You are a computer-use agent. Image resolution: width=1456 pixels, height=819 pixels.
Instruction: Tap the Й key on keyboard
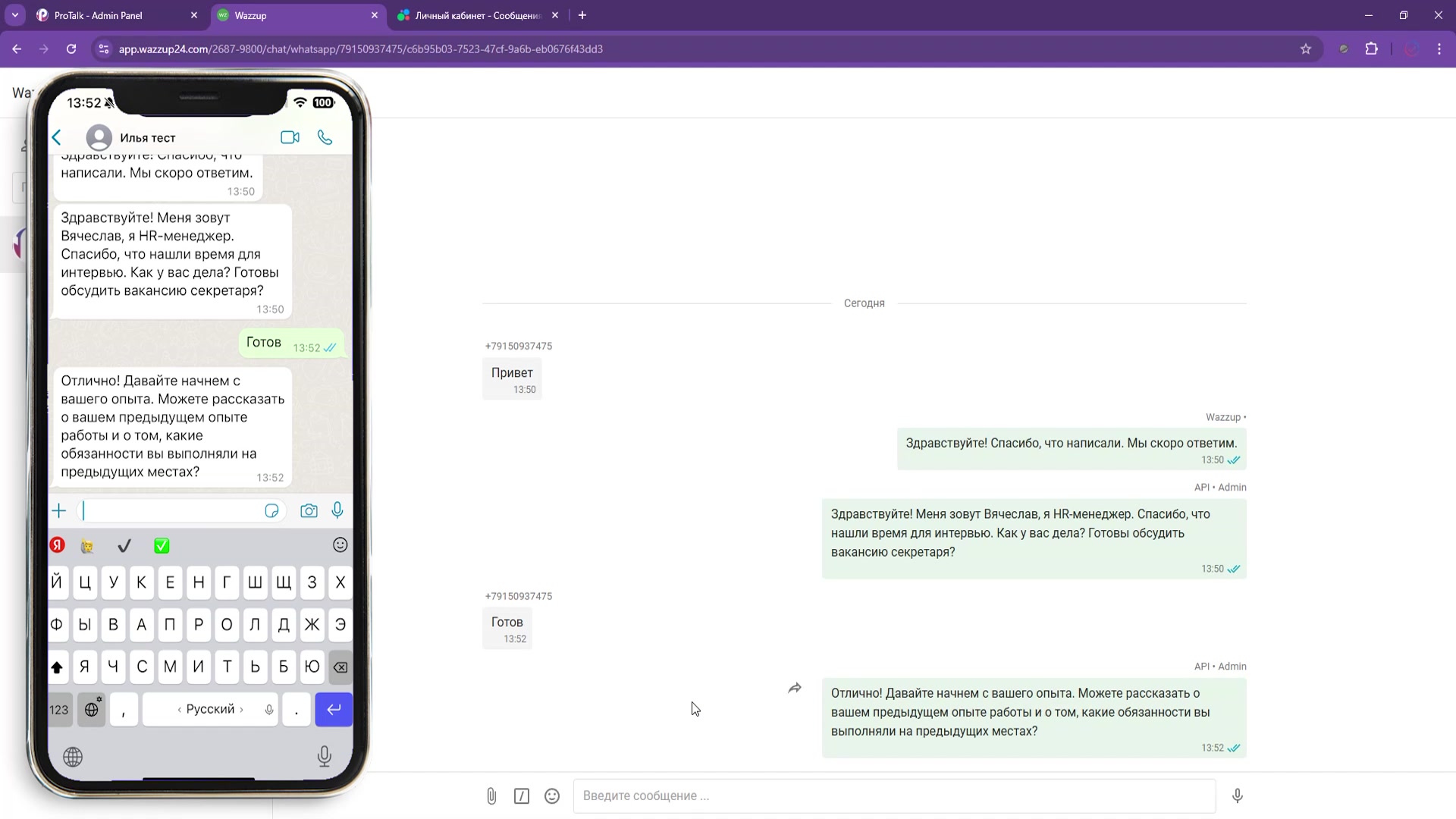click(x=57, y=582)
